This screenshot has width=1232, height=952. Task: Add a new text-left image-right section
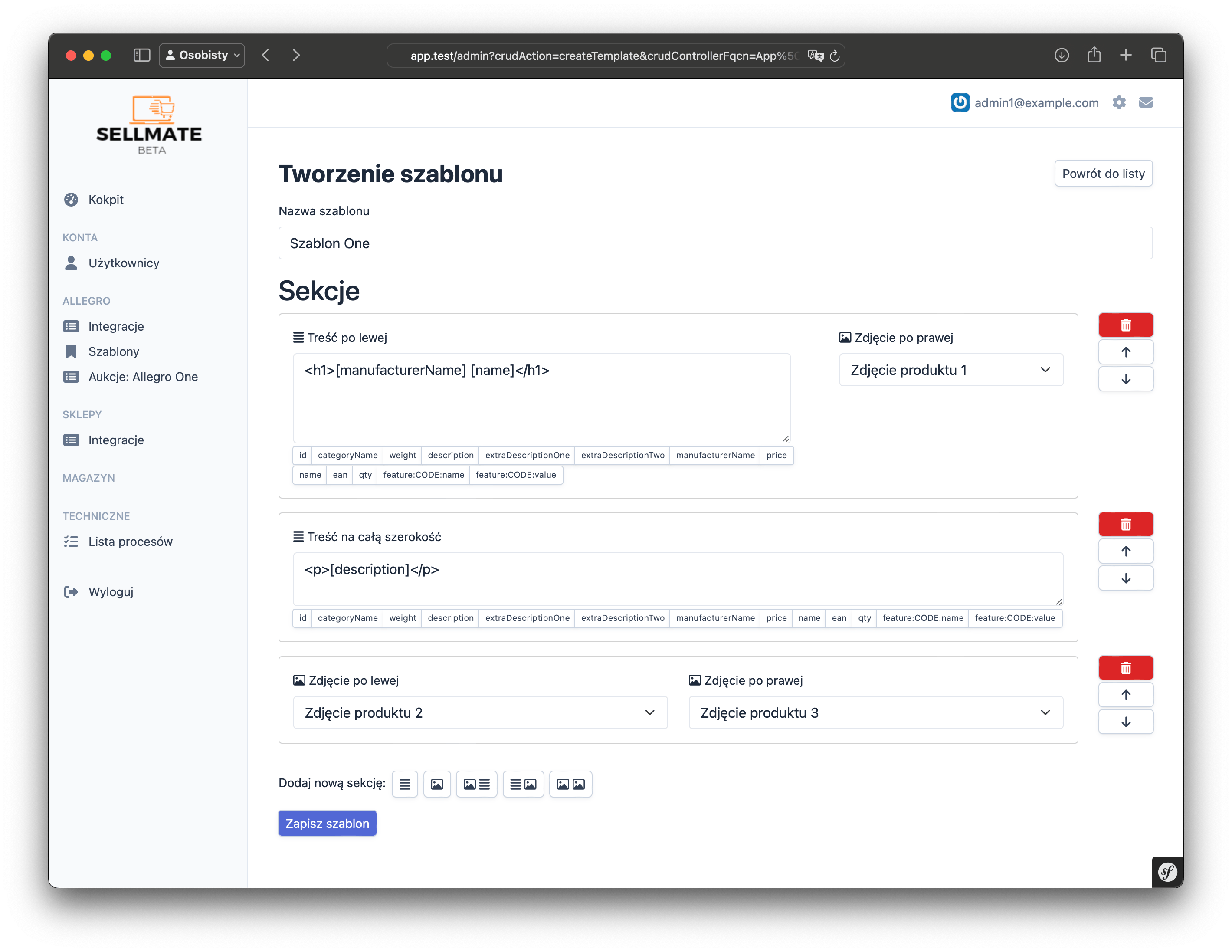pyautogui.click(x=523, y=785)
